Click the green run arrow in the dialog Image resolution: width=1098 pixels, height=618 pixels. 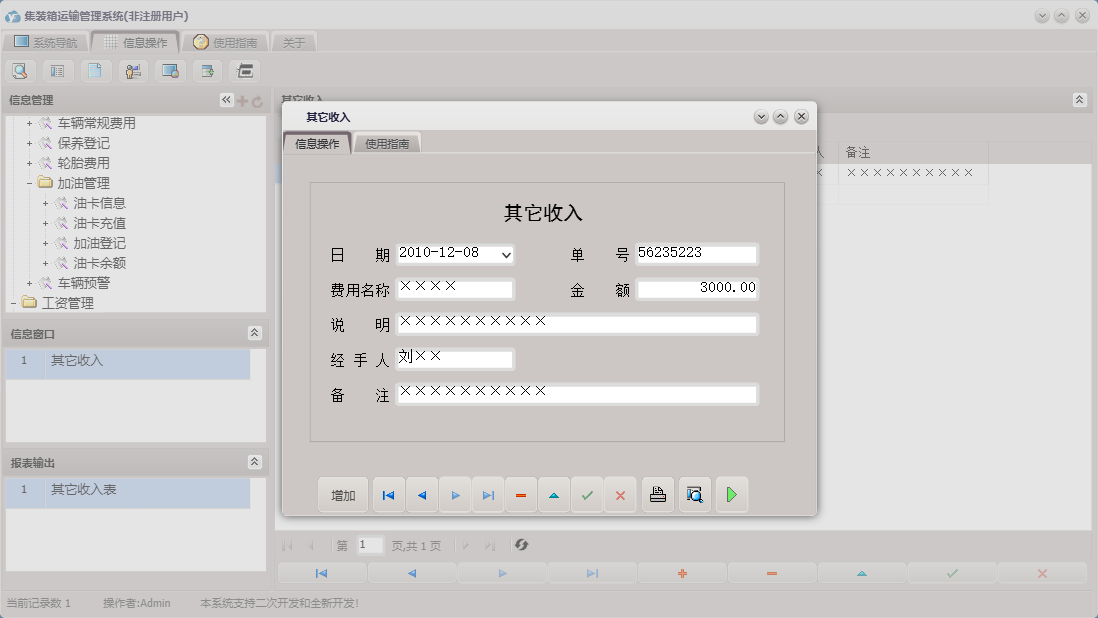pyautogui.click(x=731, y=494)
